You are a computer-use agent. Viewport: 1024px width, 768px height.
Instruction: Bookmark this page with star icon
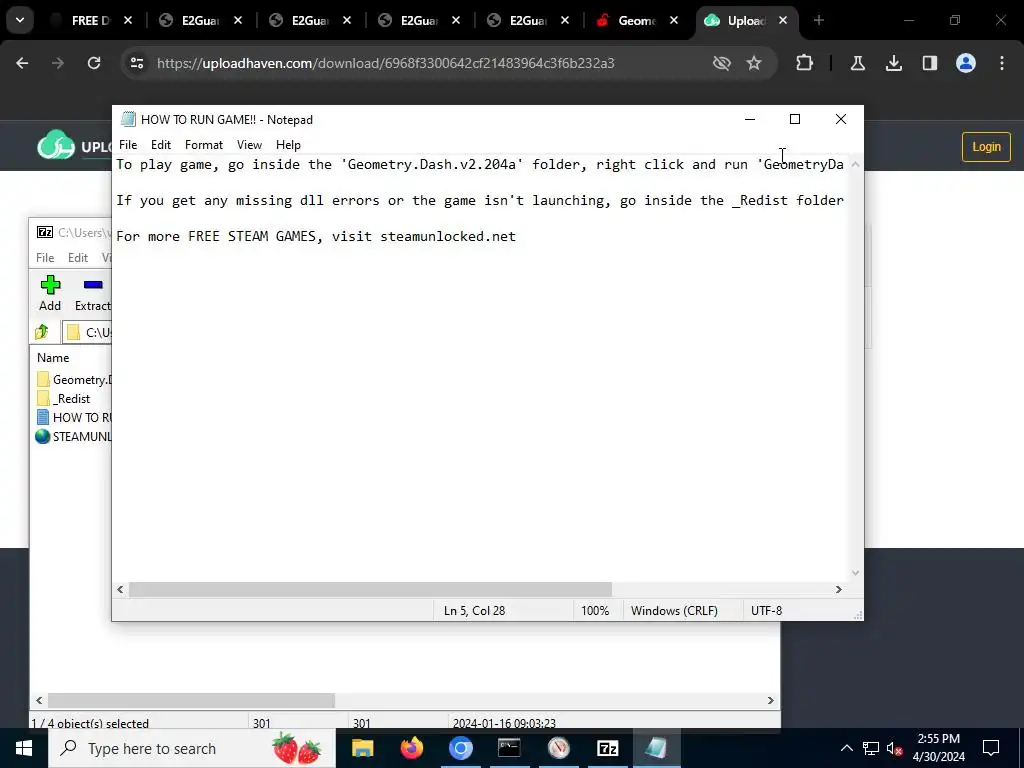click(754, 63)
